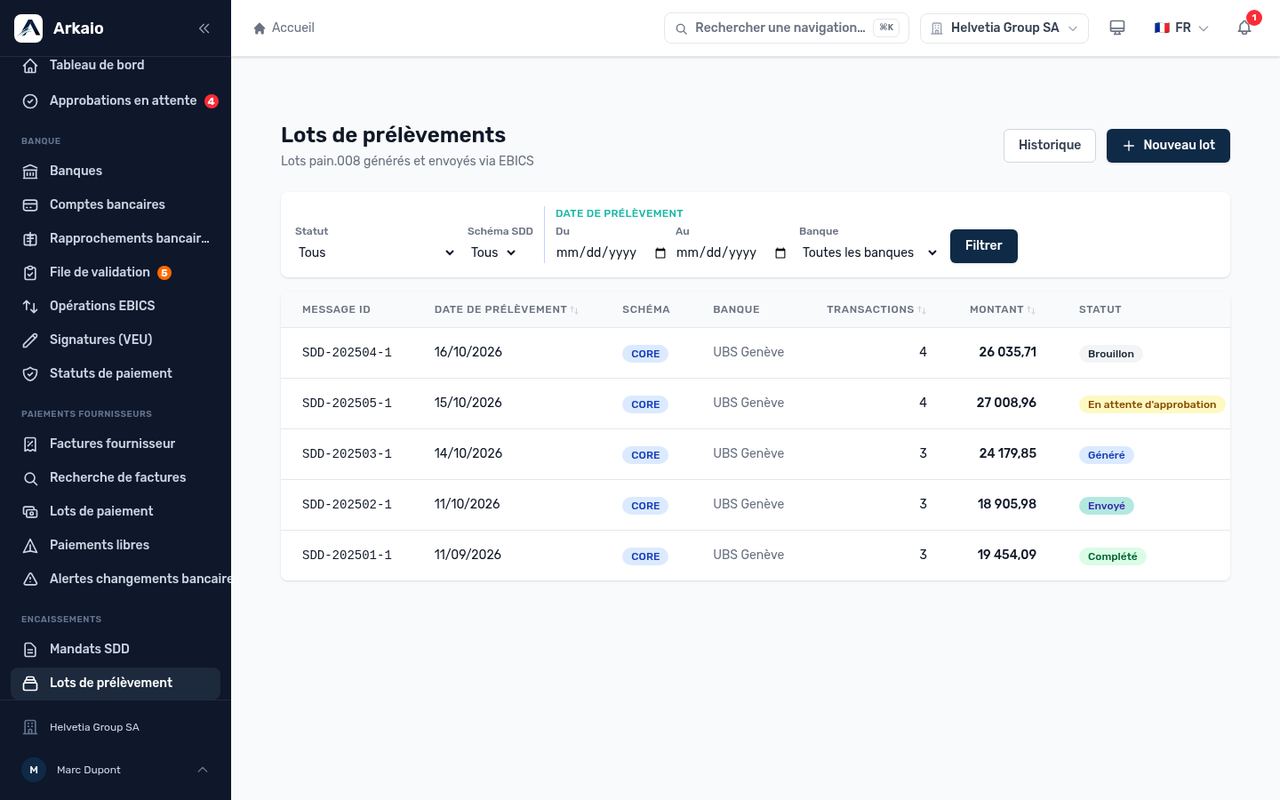Click the Du date input field

[x=611, y=253]
